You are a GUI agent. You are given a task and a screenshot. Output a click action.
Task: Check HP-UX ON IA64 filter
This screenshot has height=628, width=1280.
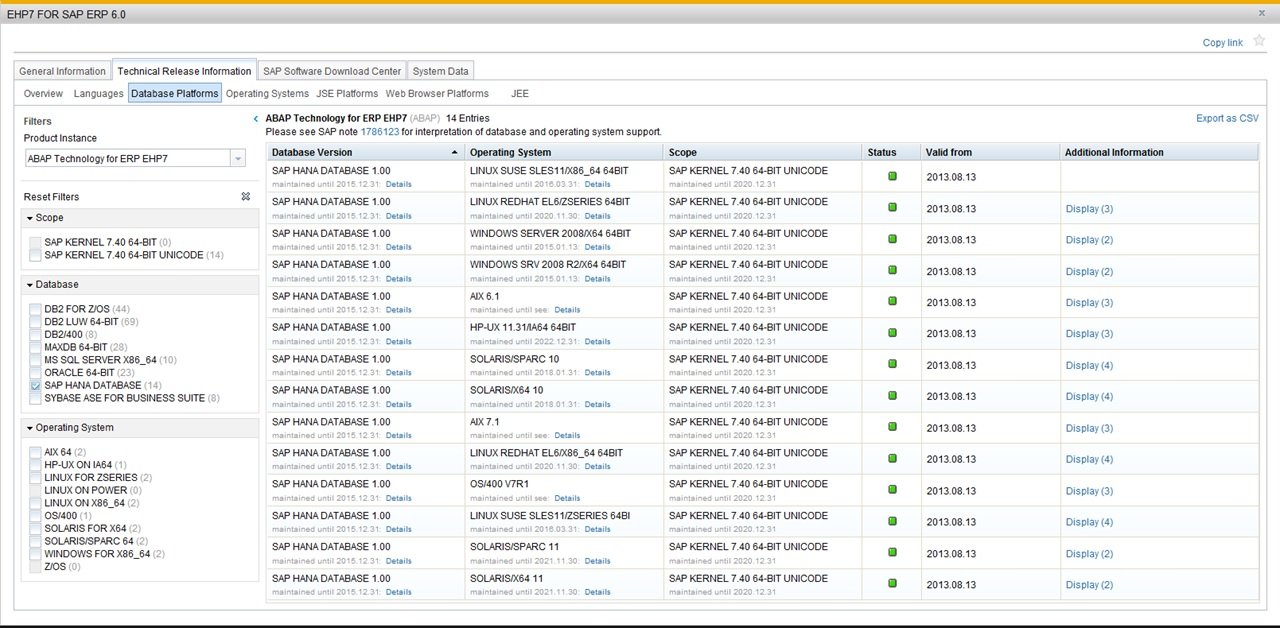point(36,465)
